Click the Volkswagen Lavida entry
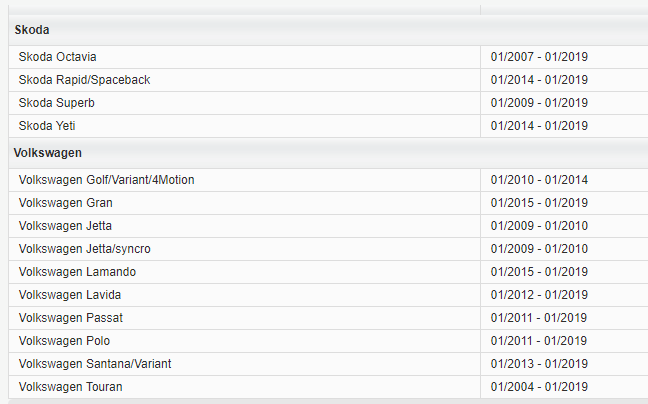Viewport: 648px width, 404px height. pyautogui.click(x=328, y=295)
